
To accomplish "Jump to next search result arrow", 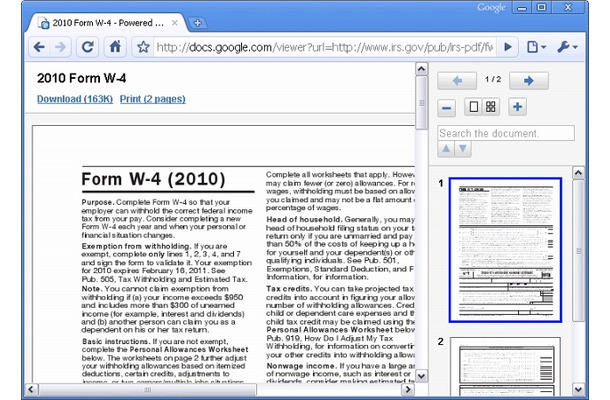I will pyautogui.click(x=463, y=149).
